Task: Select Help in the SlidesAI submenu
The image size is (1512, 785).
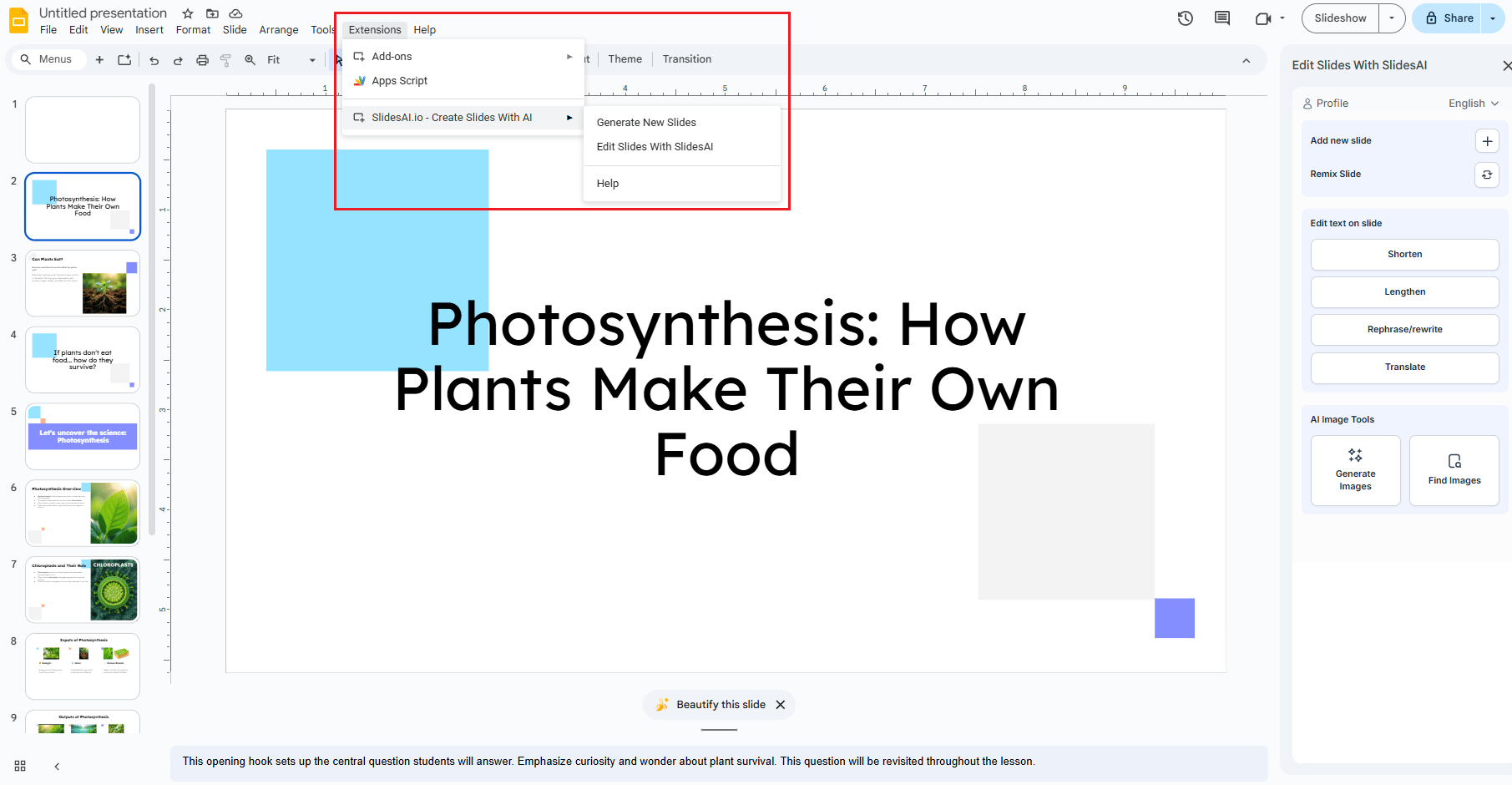Action: pyautogui.click(x=682, y=184)
